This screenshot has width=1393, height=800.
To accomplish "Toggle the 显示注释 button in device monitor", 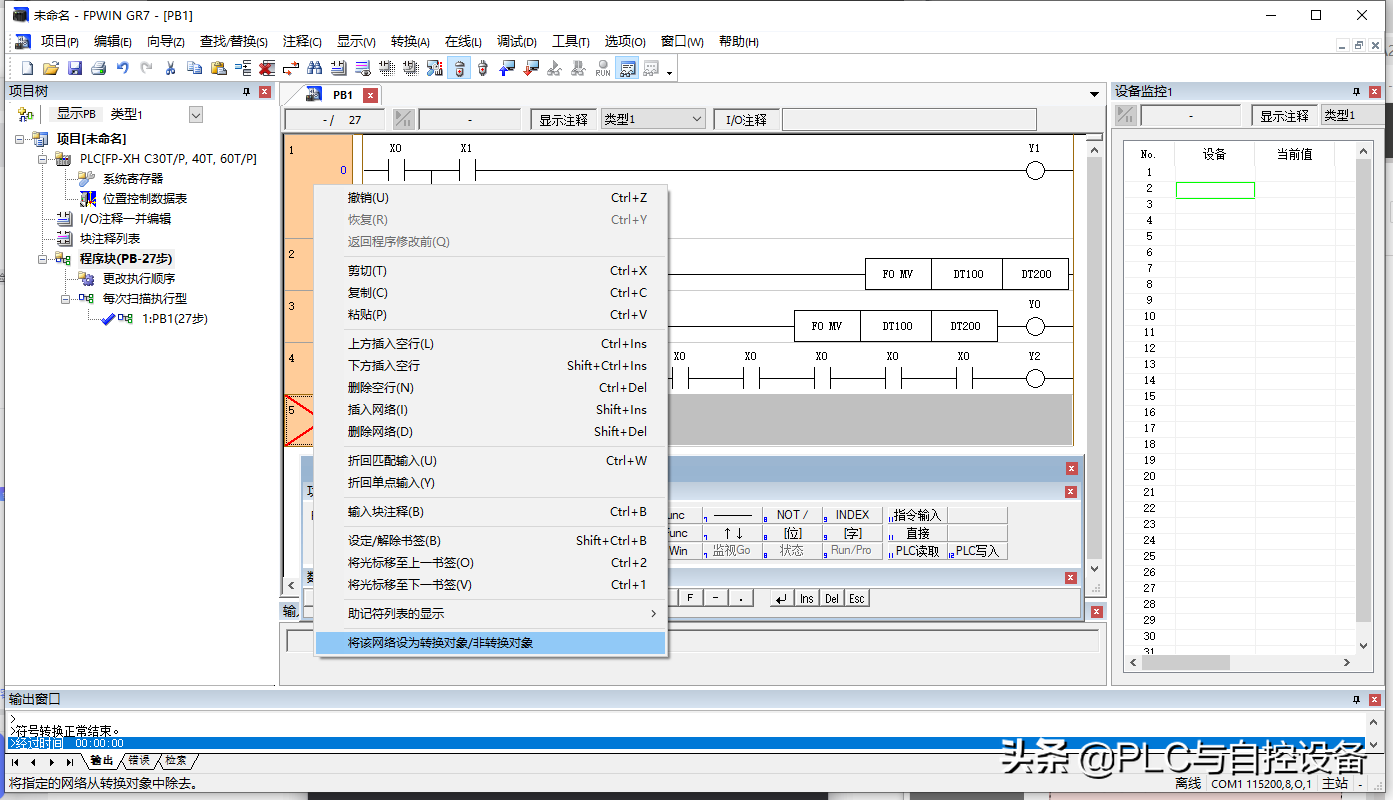I will [x=1284, y=116].
